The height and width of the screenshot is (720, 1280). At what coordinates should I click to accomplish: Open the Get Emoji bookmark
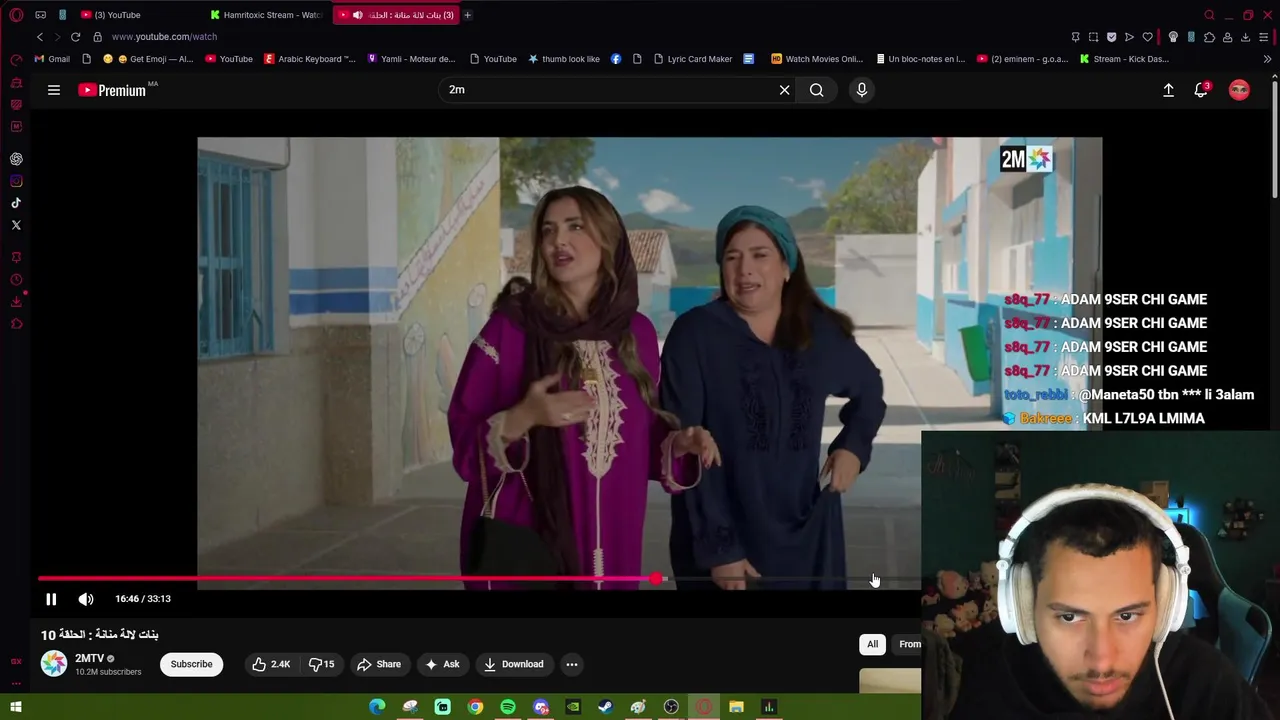coord(148,59)
